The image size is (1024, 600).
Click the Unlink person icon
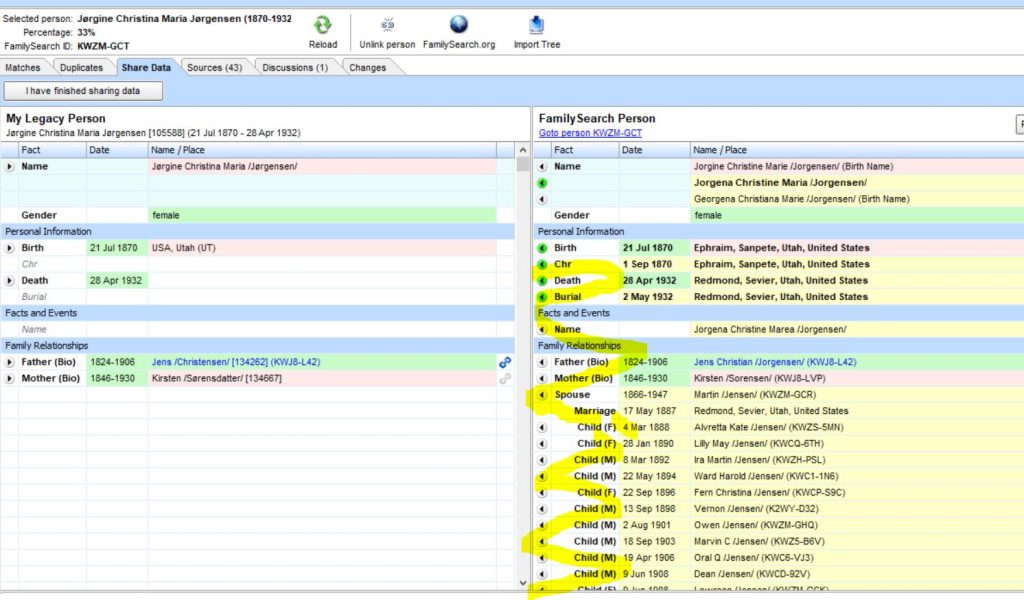(387, 25)
